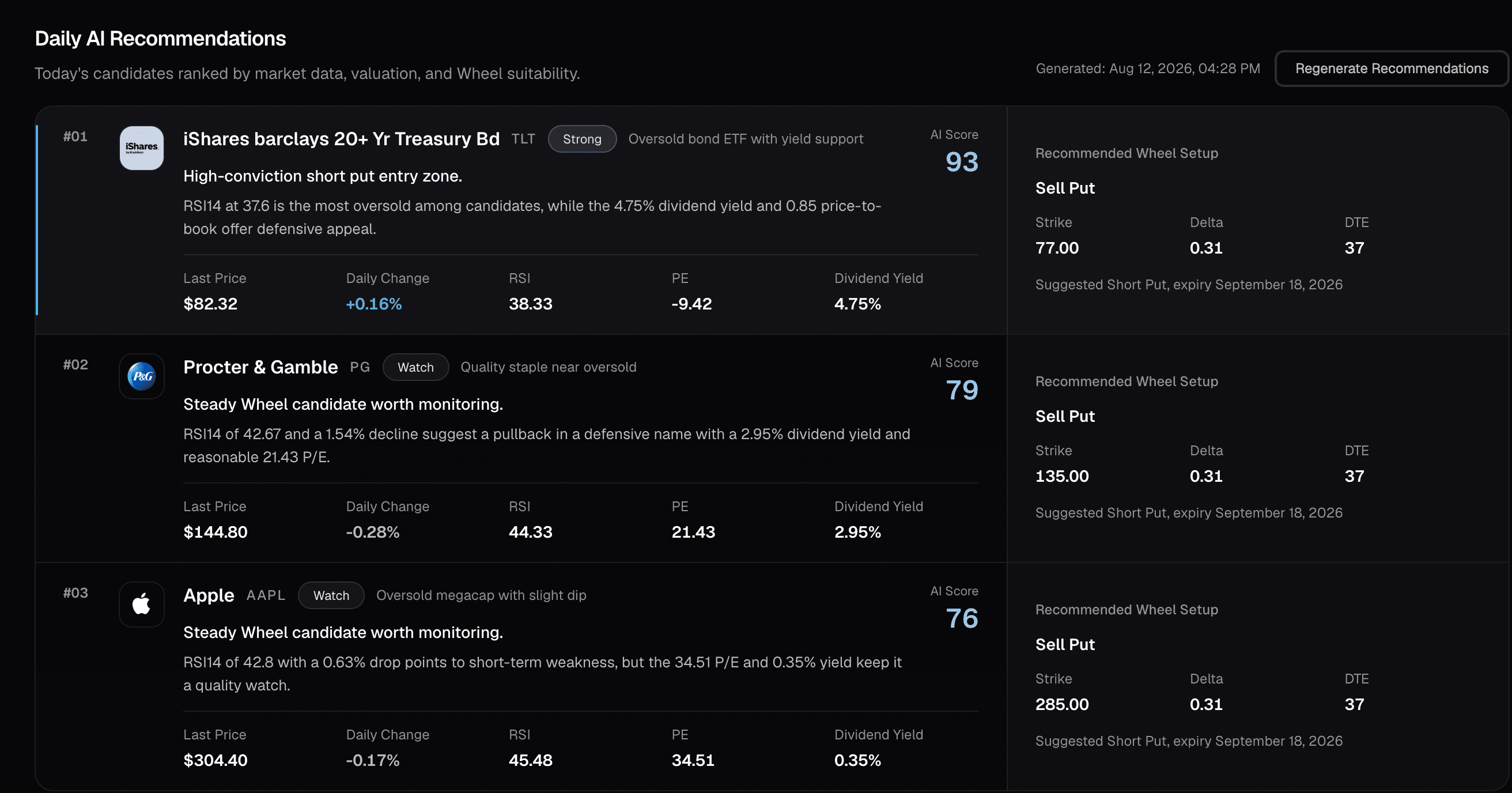The image size is (1512, 793).
Task: Click 'High-conviction short put entry zone.' text
Action: (x=323, y=176)
